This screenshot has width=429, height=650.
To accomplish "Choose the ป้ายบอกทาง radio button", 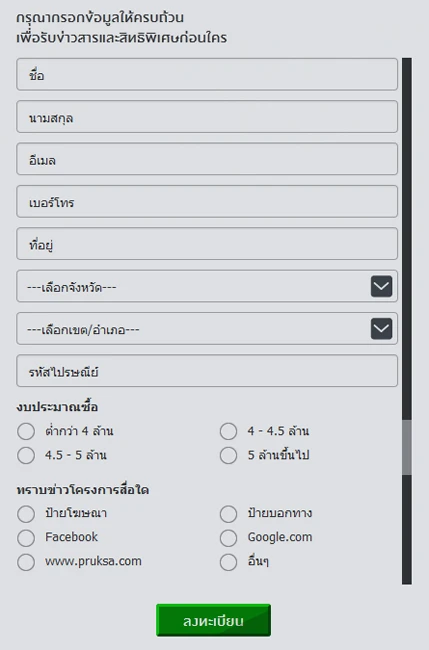I will click(x=228, y=514).
